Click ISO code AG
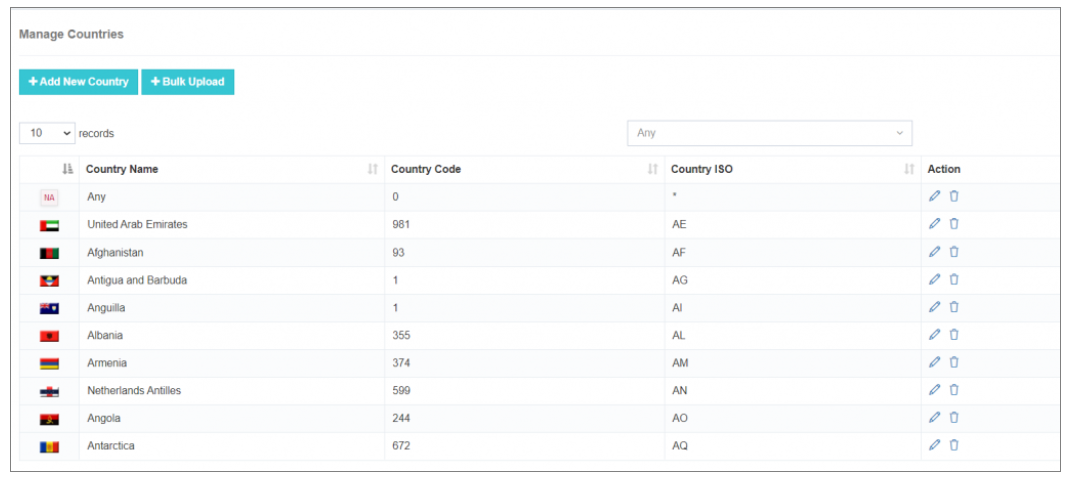1067x484 pixels. (679, 280)
